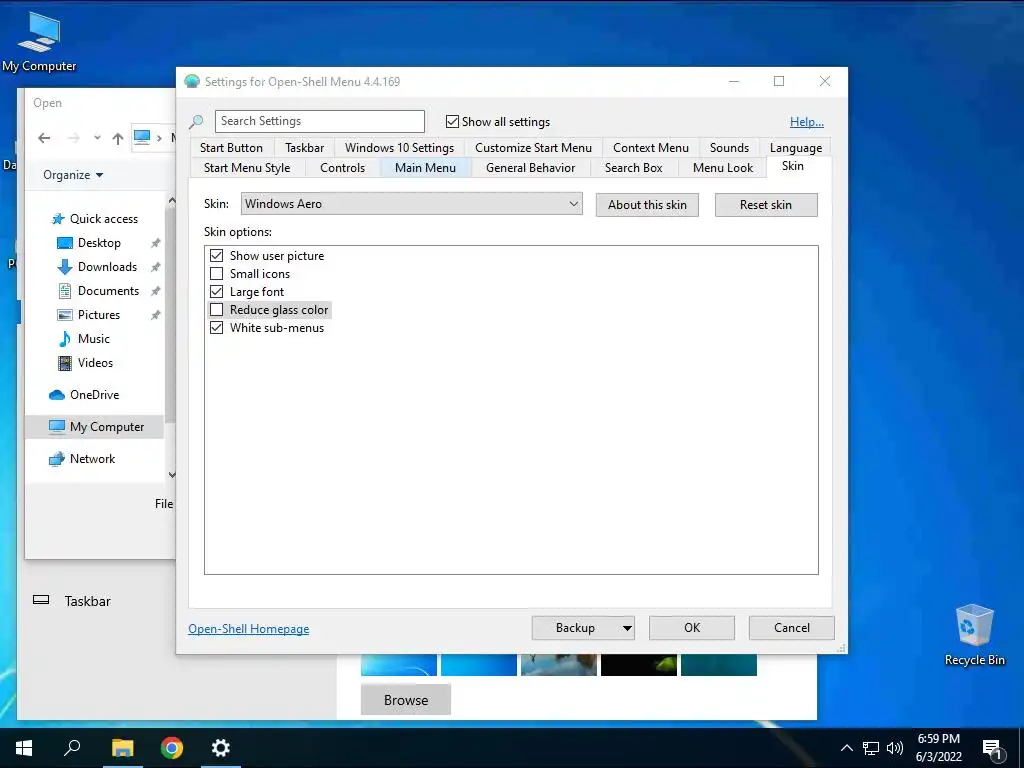Open the Organize dropdown menu
Viewport: 1024px width, 768px height.
coord(72,175)
